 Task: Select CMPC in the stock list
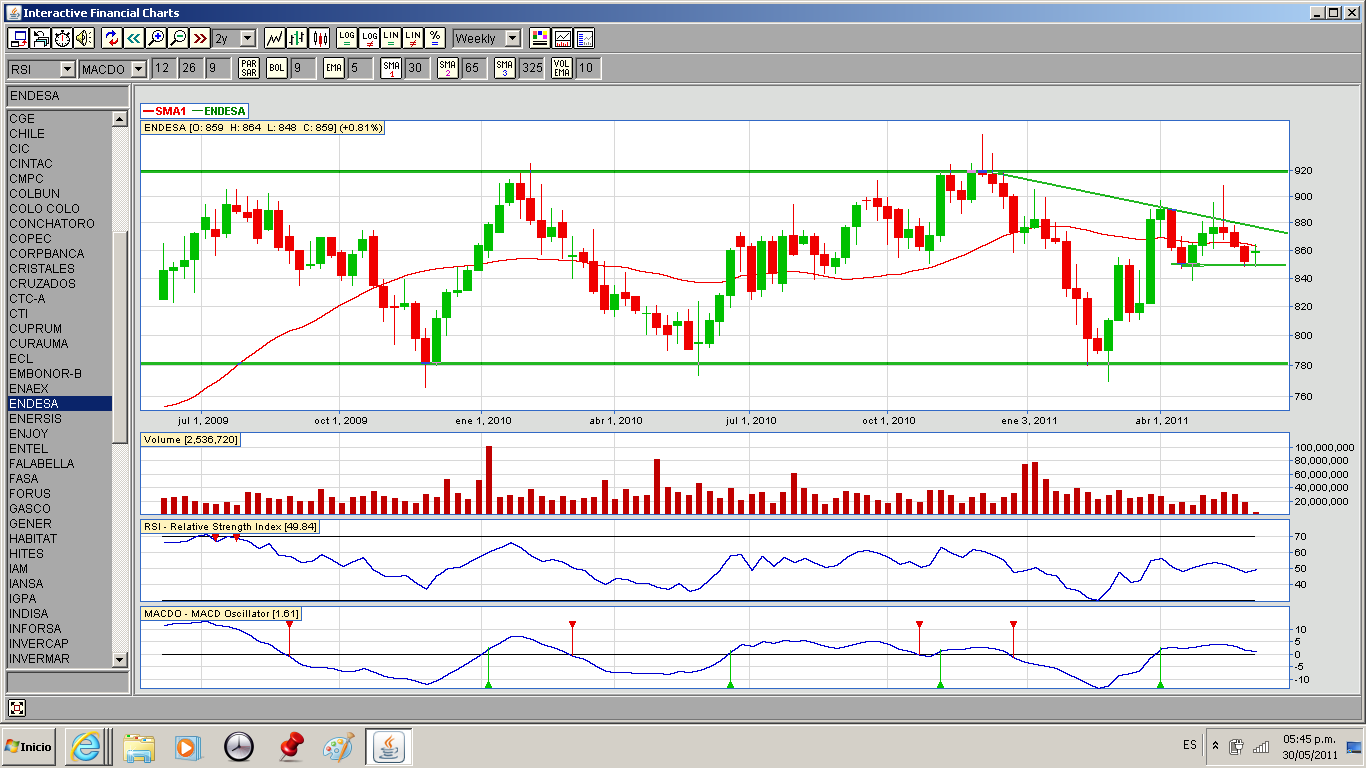pyautogui.click(x=60, y=178)
